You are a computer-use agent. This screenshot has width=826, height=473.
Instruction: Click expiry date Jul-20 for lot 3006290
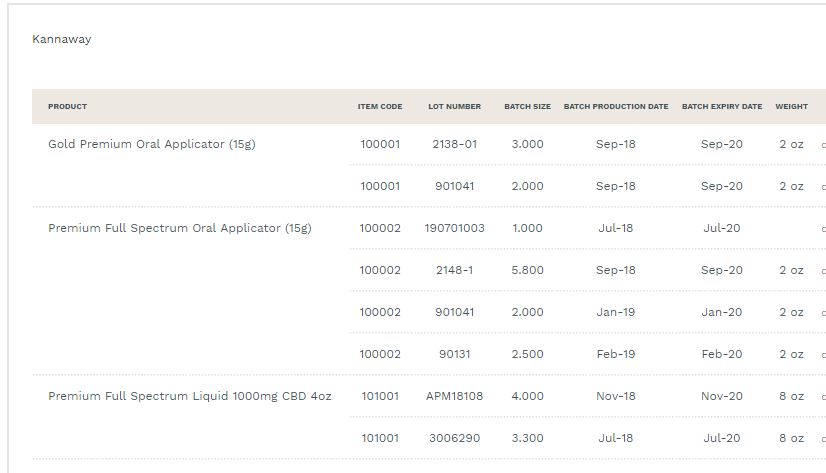[x=722, y=438]
